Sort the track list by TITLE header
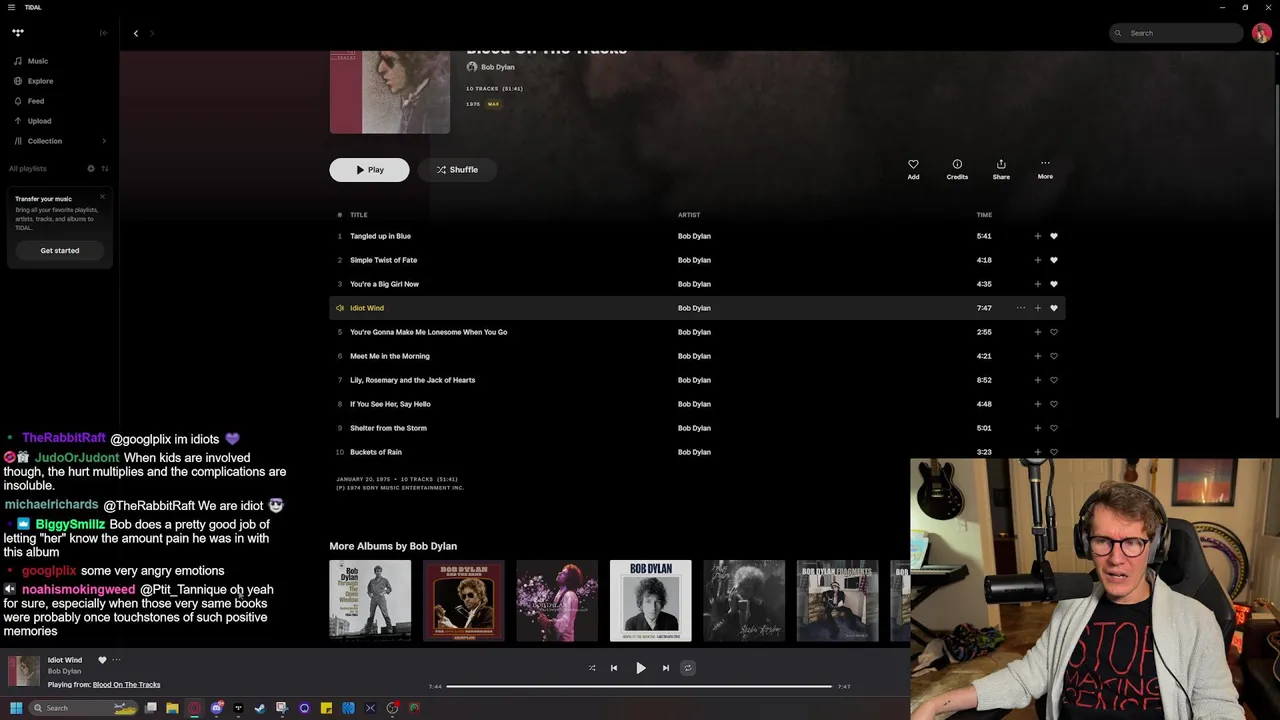 pyautogui.click(x=359, y=215)
